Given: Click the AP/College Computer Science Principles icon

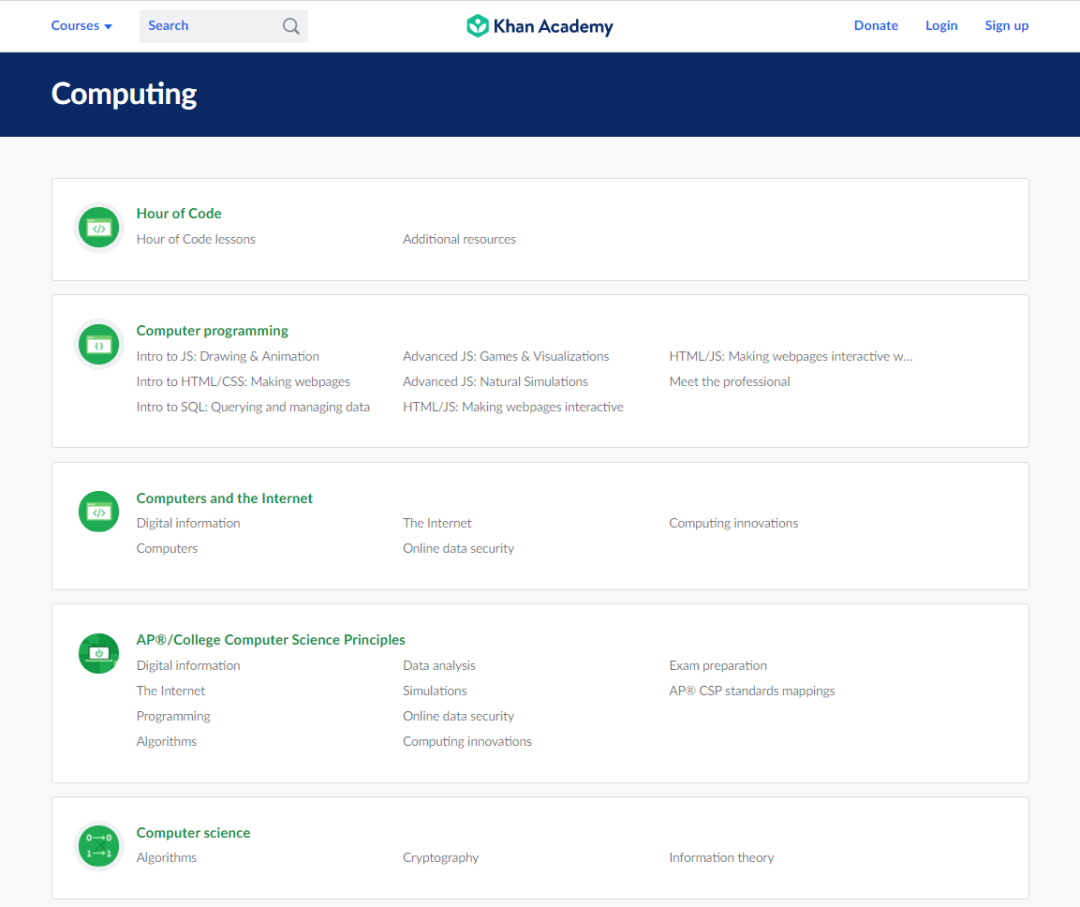Looking at the screenshot, I should click(98, 654).
